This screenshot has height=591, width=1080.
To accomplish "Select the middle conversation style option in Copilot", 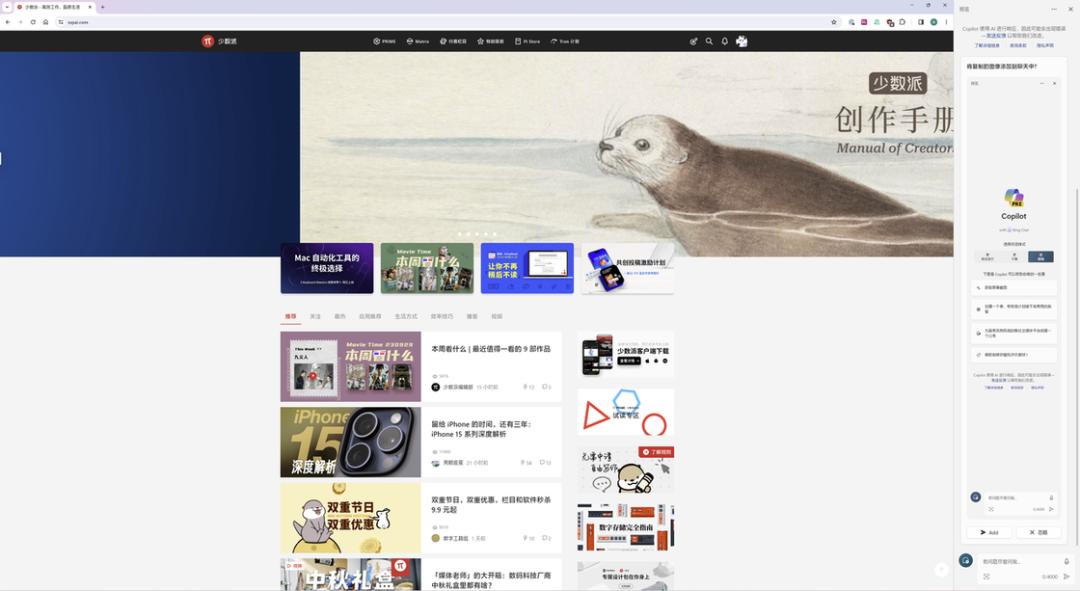I will pos(1015,256).
